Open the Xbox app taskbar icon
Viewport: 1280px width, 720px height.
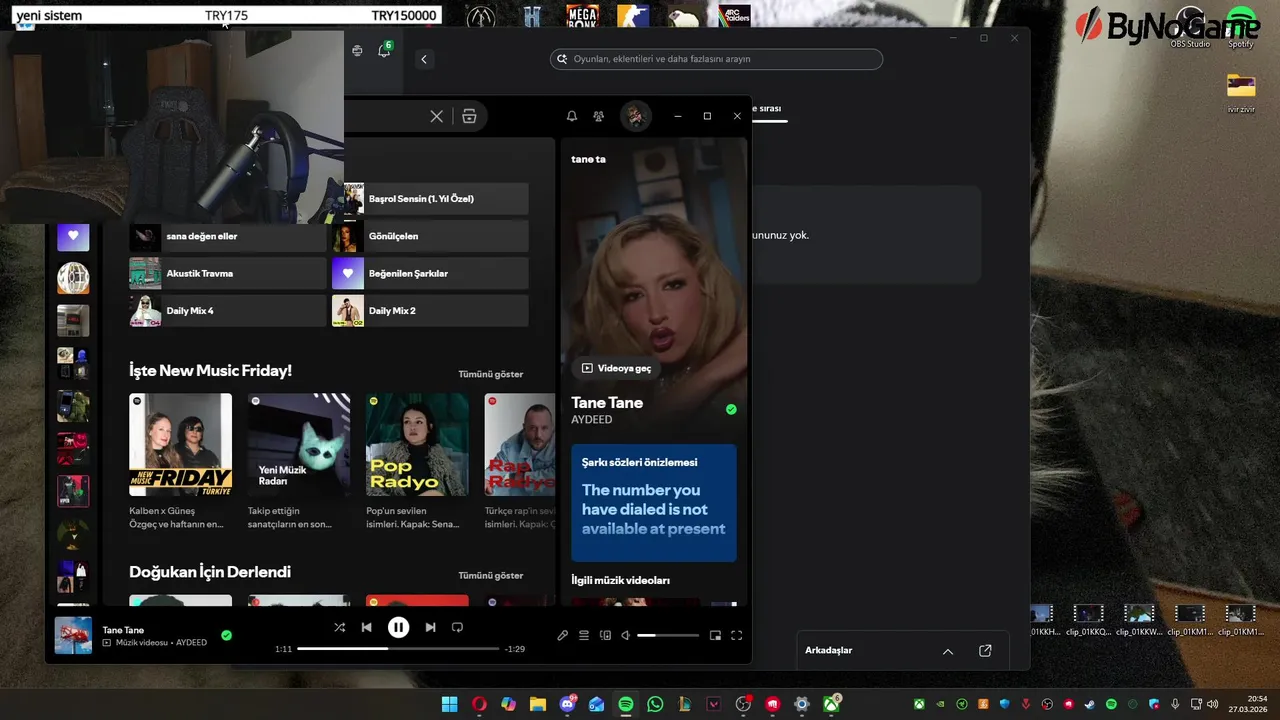[831, 704]
